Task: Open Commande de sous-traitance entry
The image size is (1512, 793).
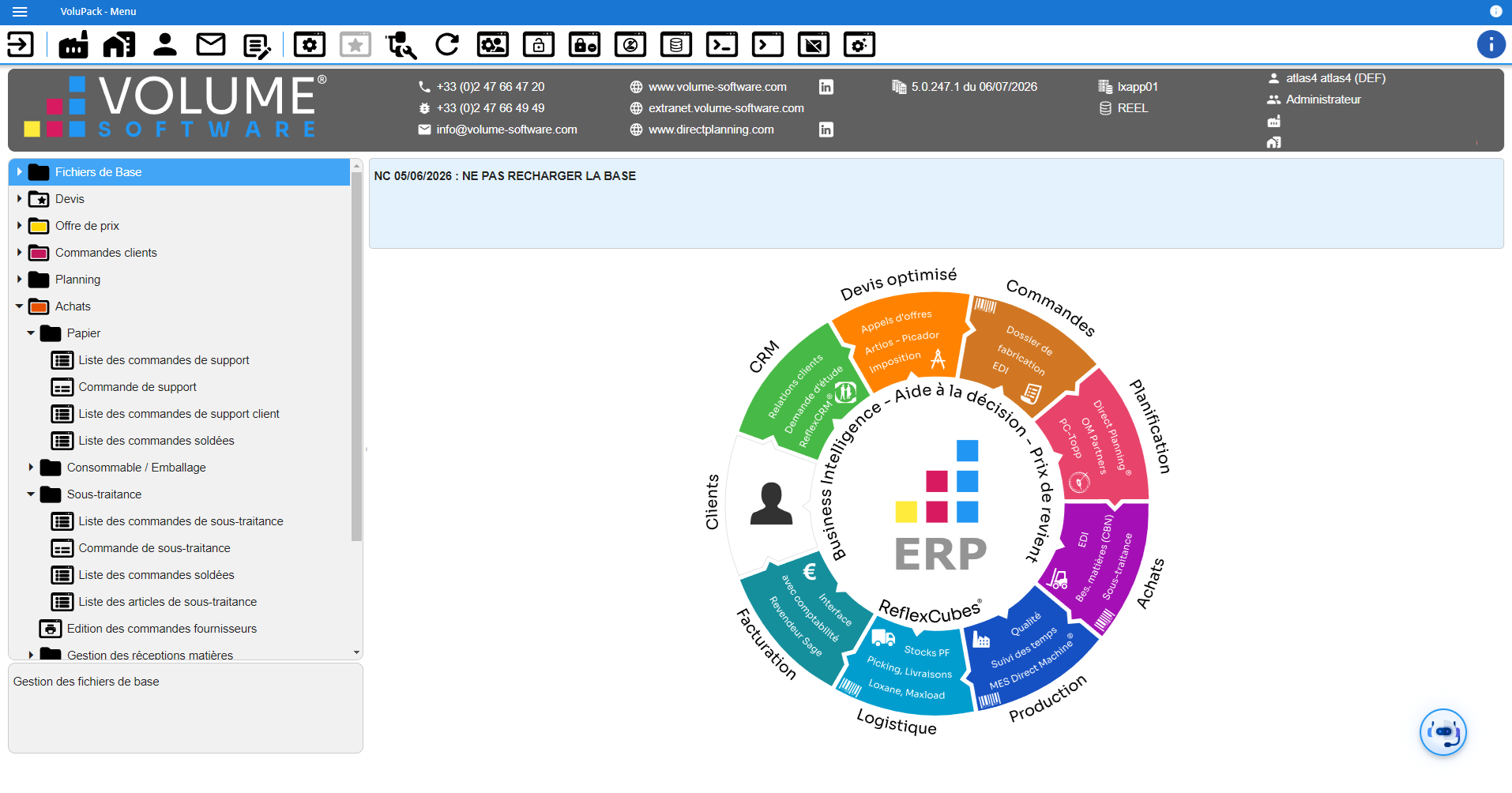Action: 154,548
